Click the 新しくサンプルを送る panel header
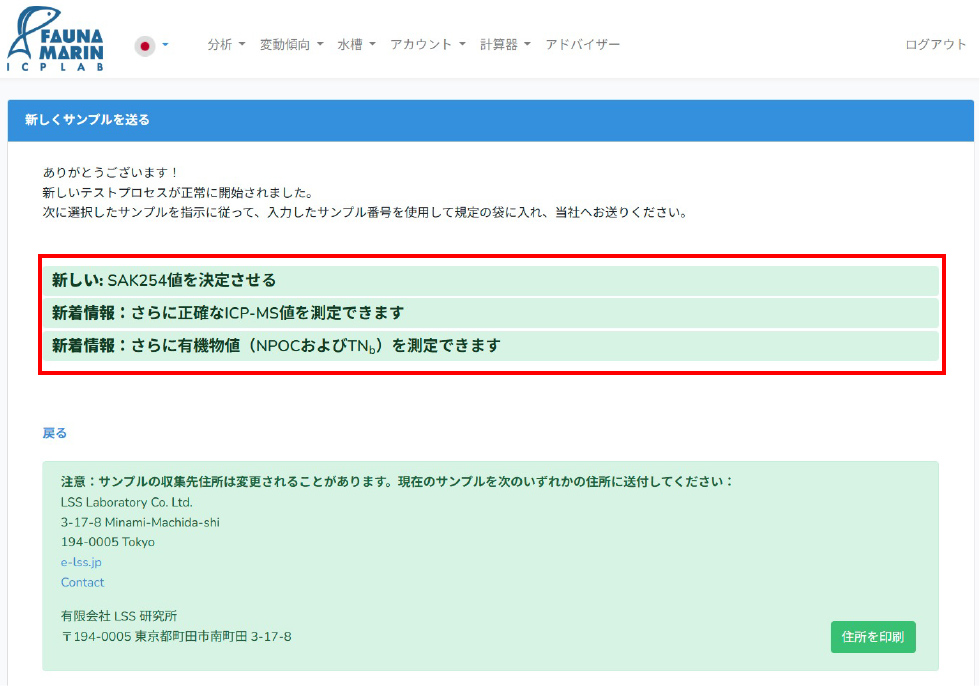The width and height of the screenshot is (980, 686). (x=87, y=120)
